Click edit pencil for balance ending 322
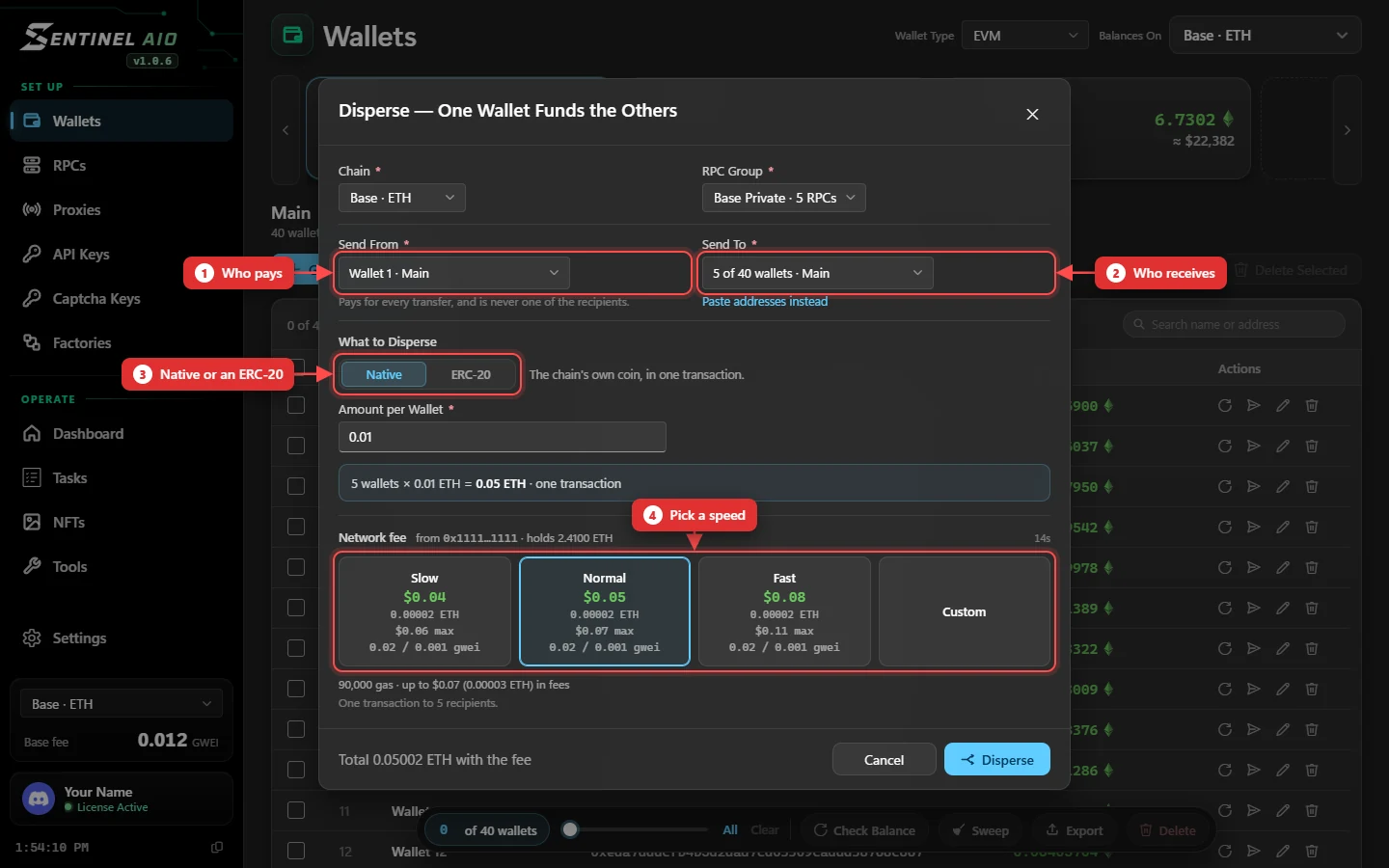Image resolution: width=1389 pixels, height=868 pixels. tap(1283, 649)
